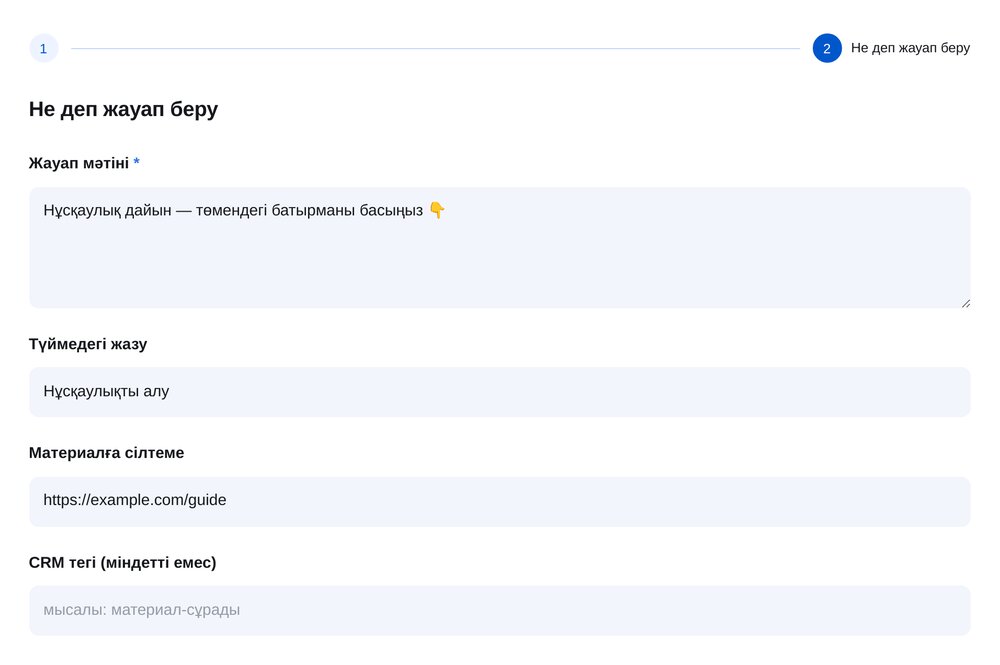
Task: Click the "CRM тегі (міндетті емес)" label
Action: click(122, 562)
